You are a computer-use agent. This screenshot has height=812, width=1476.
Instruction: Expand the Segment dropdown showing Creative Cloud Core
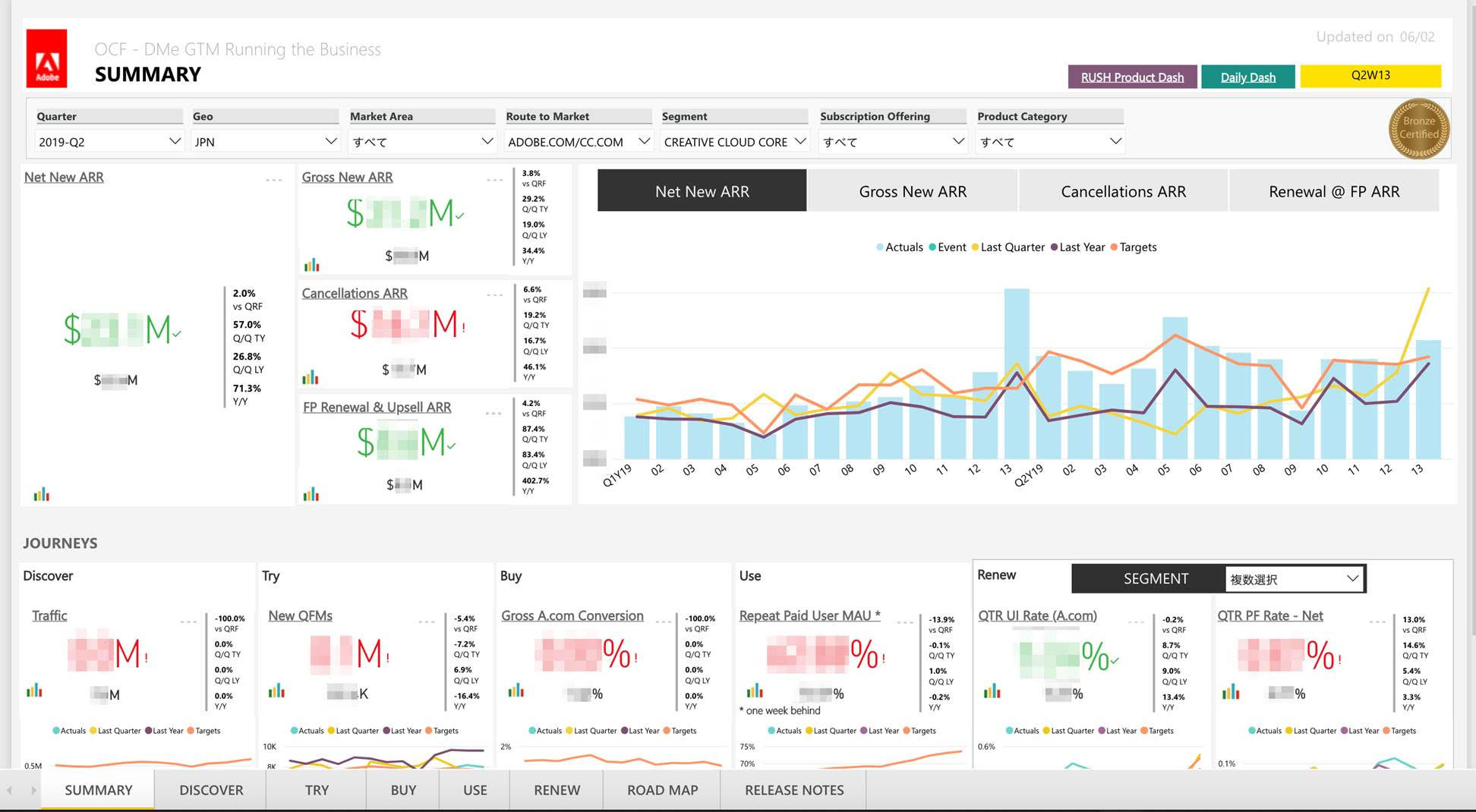click(x=733, y=142)
